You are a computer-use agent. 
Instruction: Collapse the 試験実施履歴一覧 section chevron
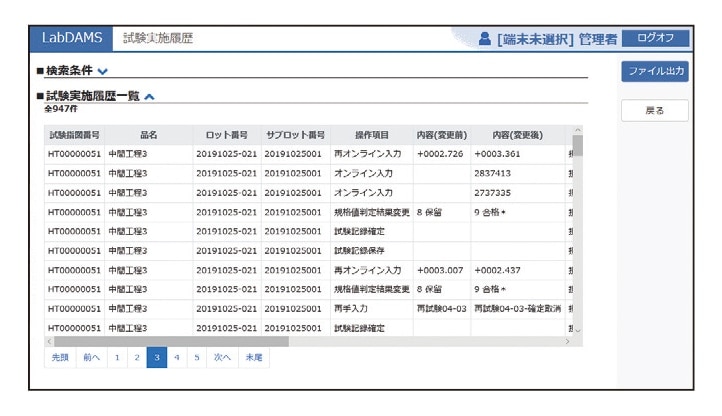149,97
